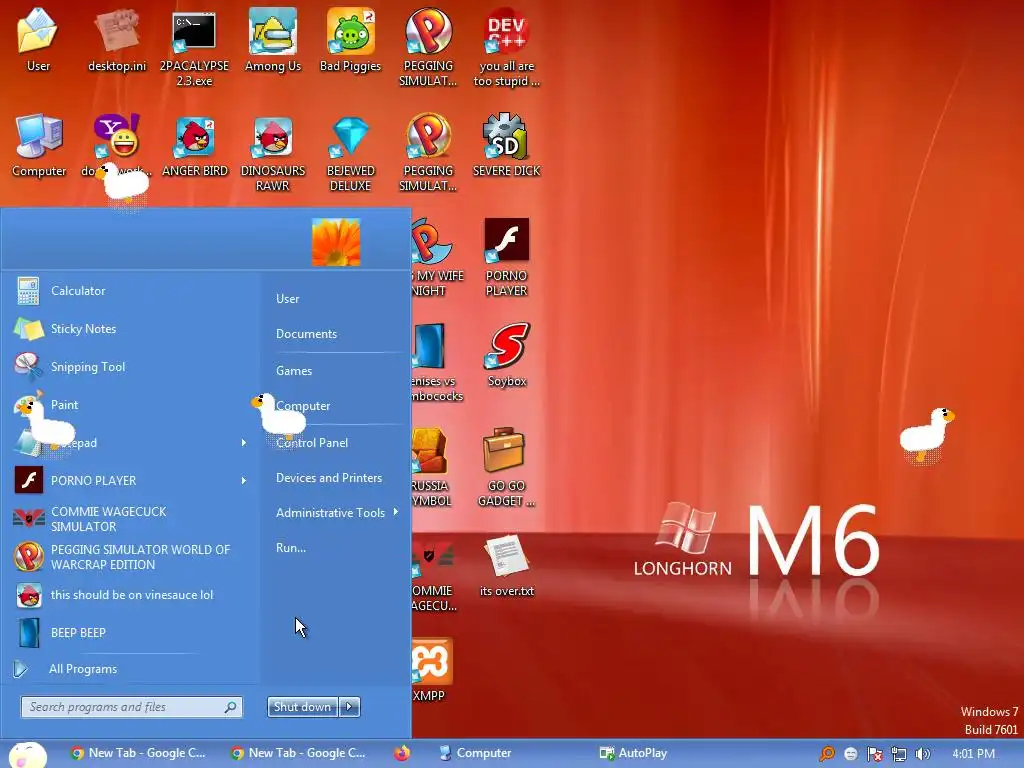Click the search magnifier in Start menu
This screenshot has width=1024, height=768.
(231, 707)
